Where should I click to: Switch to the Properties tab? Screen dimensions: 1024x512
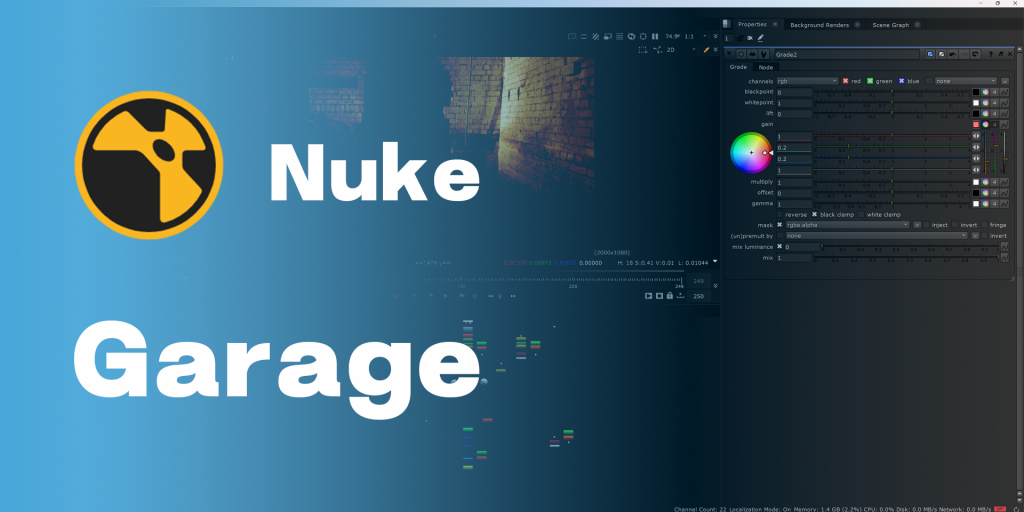752,25
